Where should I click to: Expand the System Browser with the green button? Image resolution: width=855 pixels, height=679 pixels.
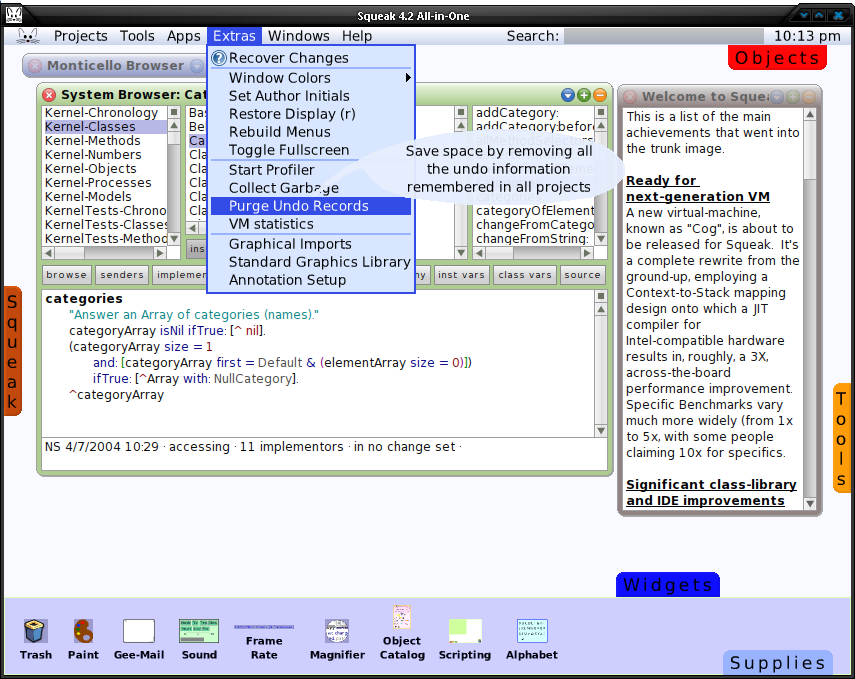584,95
